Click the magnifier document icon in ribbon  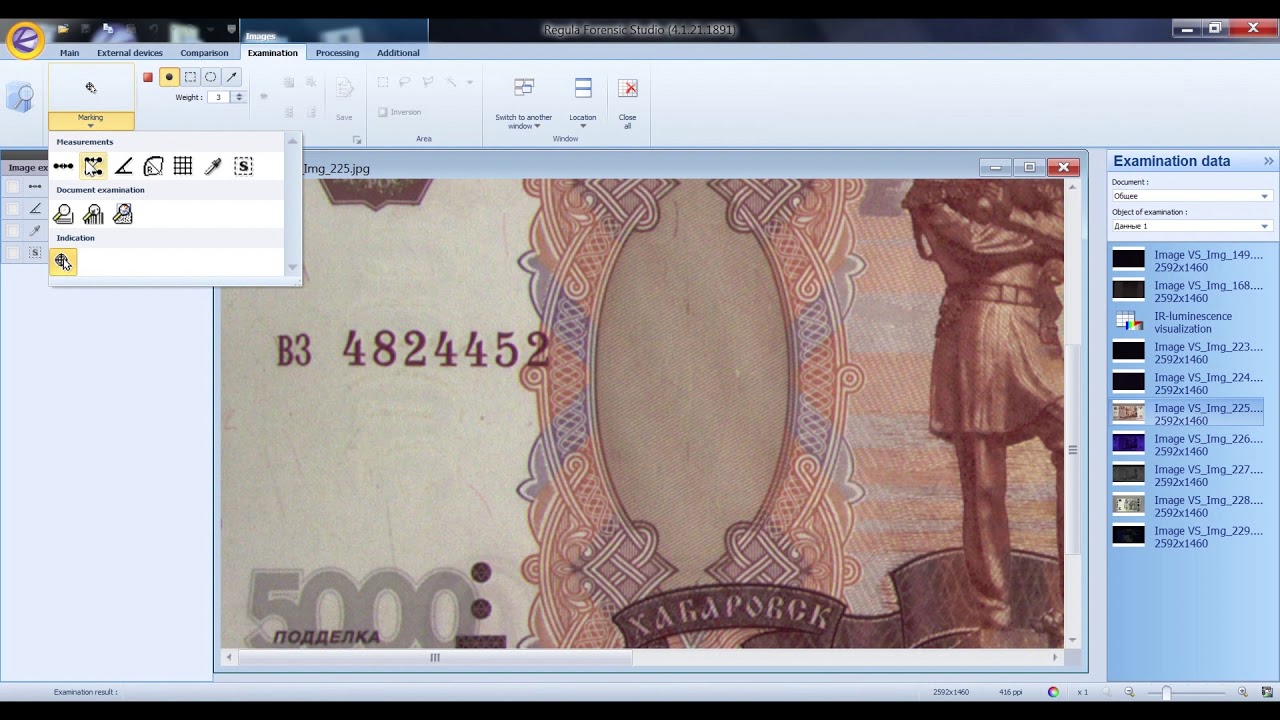click(21, 97)
